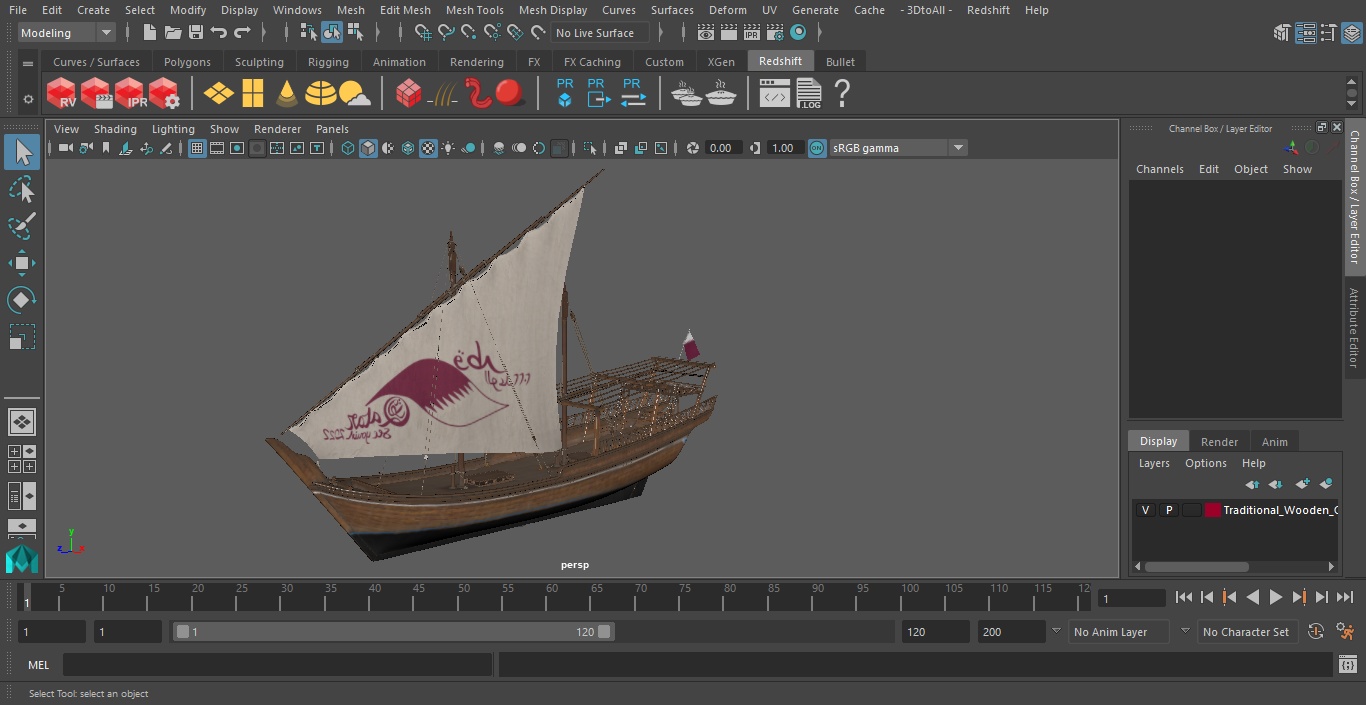Click the Save scene icon
Image resolution: width=1366 pixels, height=705 pixels.
[x=196, y=33]
